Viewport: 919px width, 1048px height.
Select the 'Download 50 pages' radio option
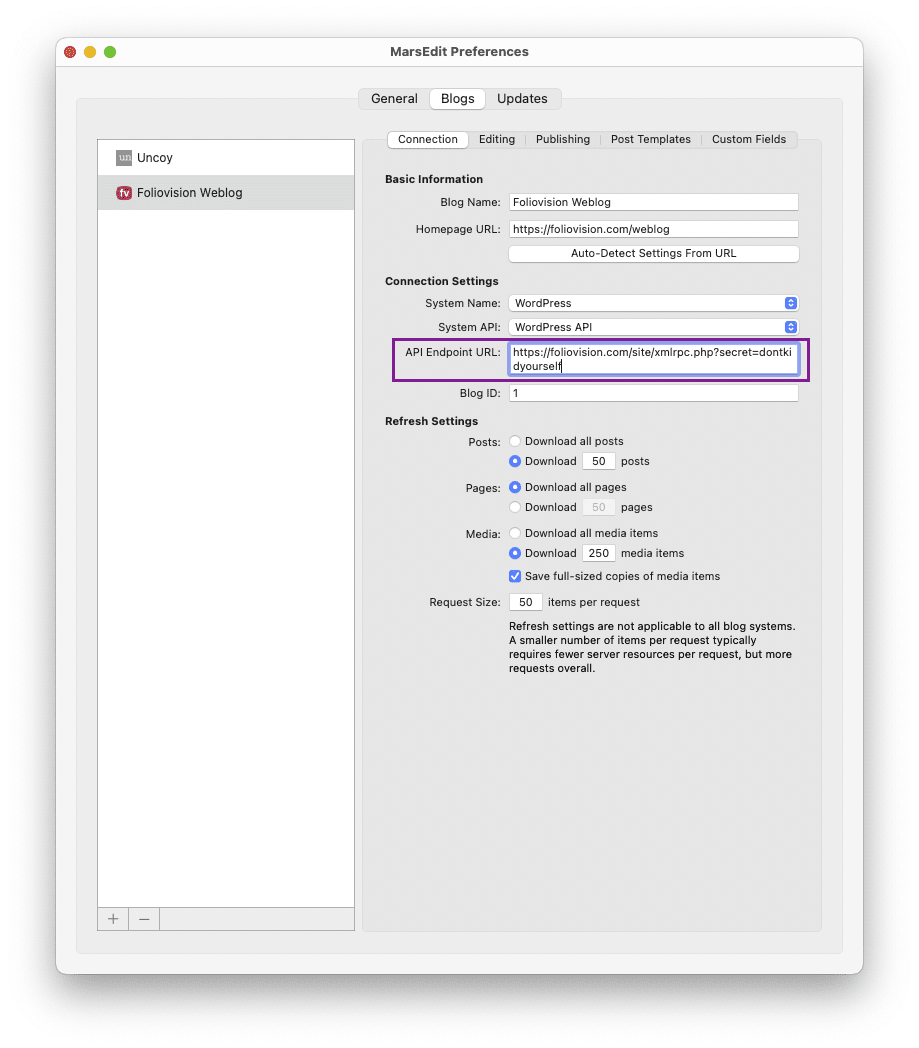[x=515, y=507]
